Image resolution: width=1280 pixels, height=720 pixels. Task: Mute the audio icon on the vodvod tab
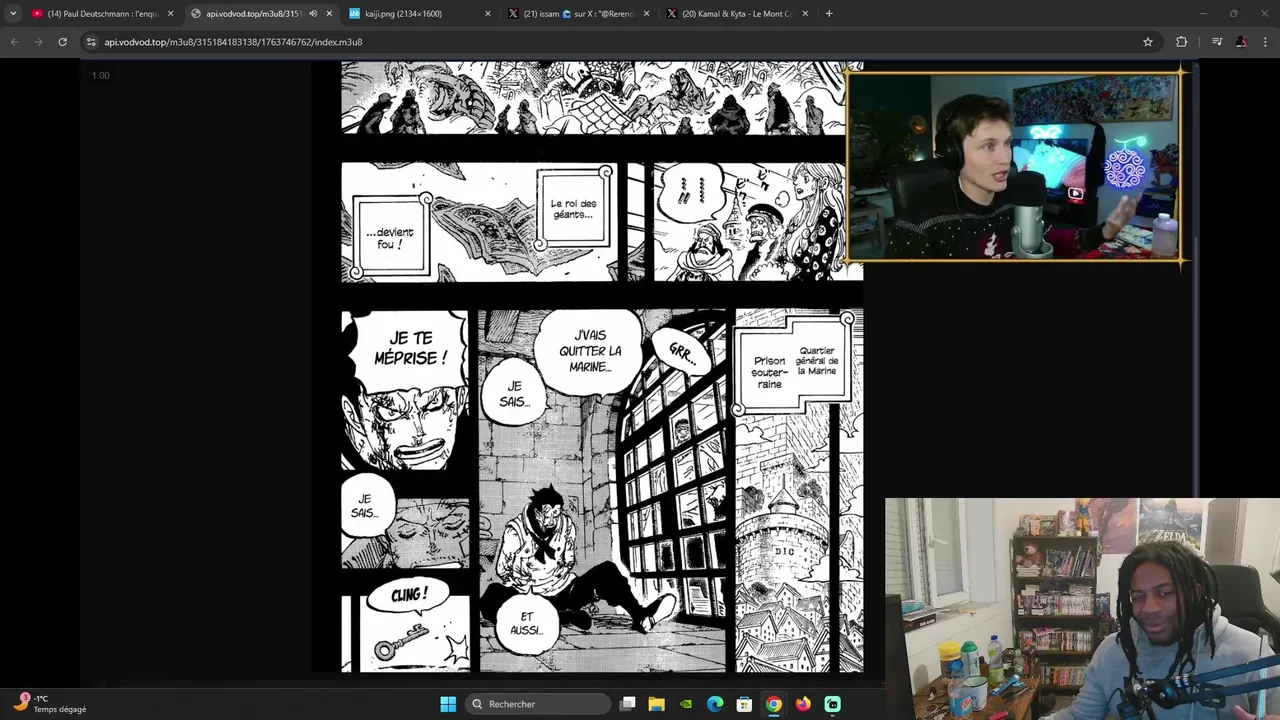(313, 14)
